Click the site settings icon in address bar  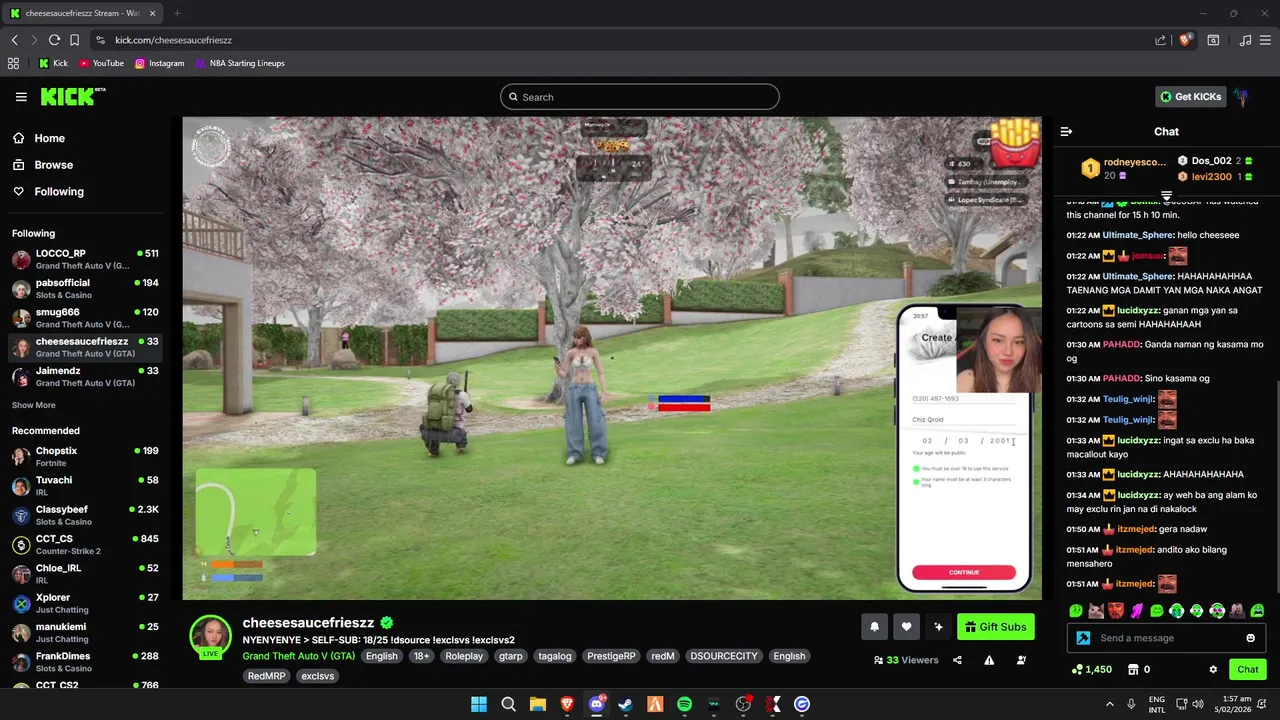tap(100, 40)
